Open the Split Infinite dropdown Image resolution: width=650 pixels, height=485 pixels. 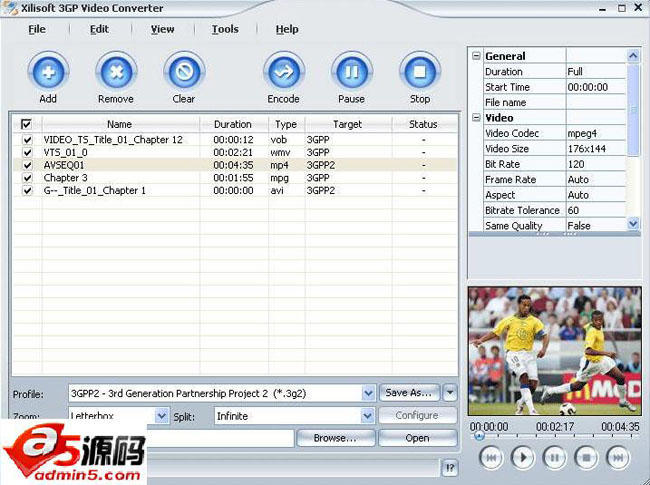coord(367,416)
